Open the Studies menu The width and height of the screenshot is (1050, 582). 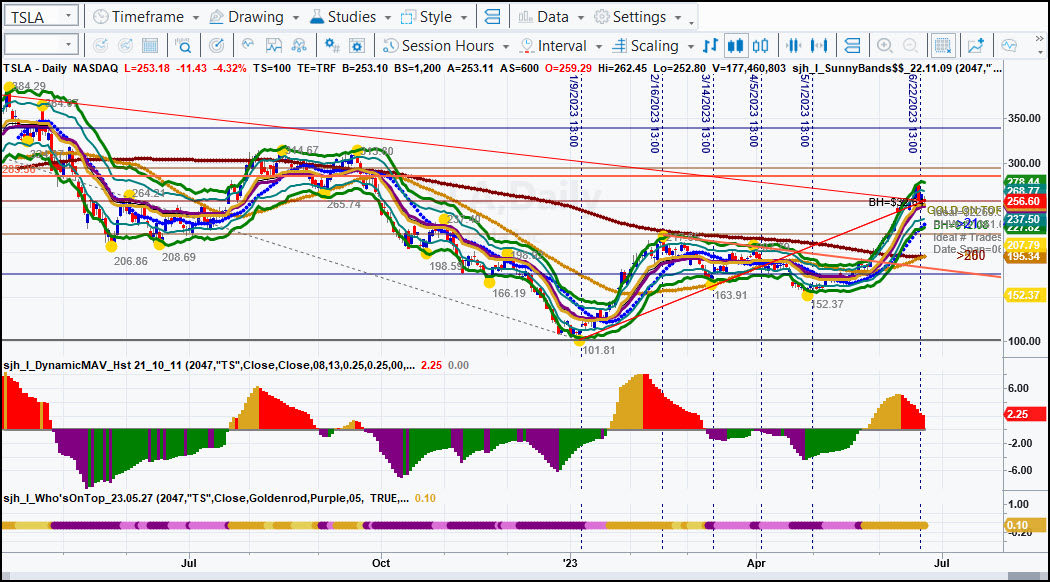350,17
